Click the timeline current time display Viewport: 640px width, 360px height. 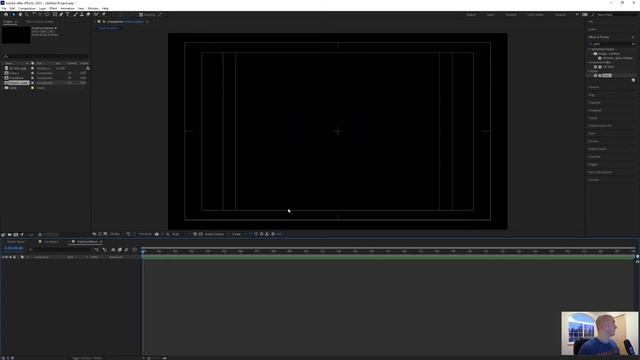tap(13, 248)
